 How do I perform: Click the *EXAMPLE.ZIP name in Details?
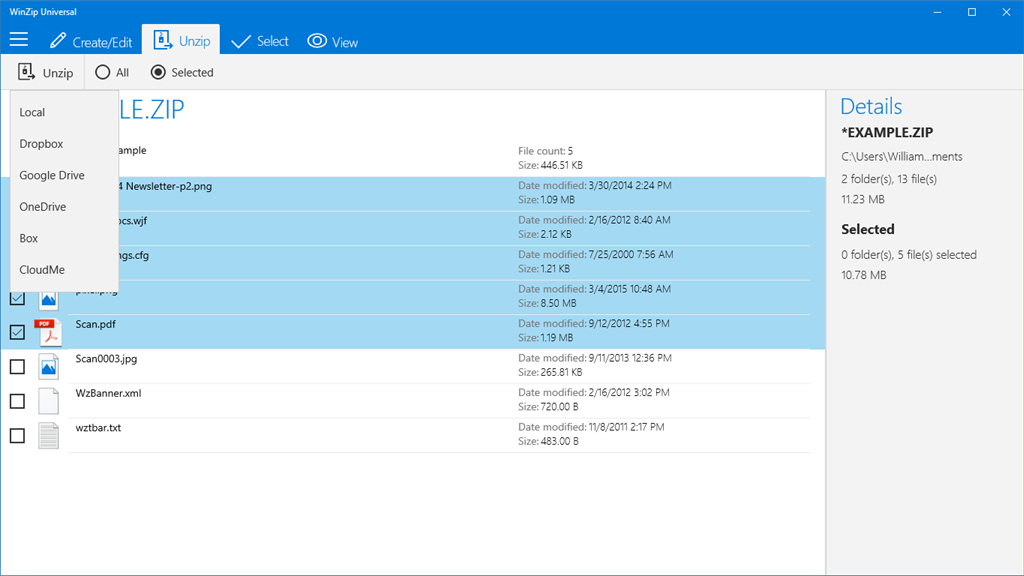pyautogui.click(x=887, y=133)
